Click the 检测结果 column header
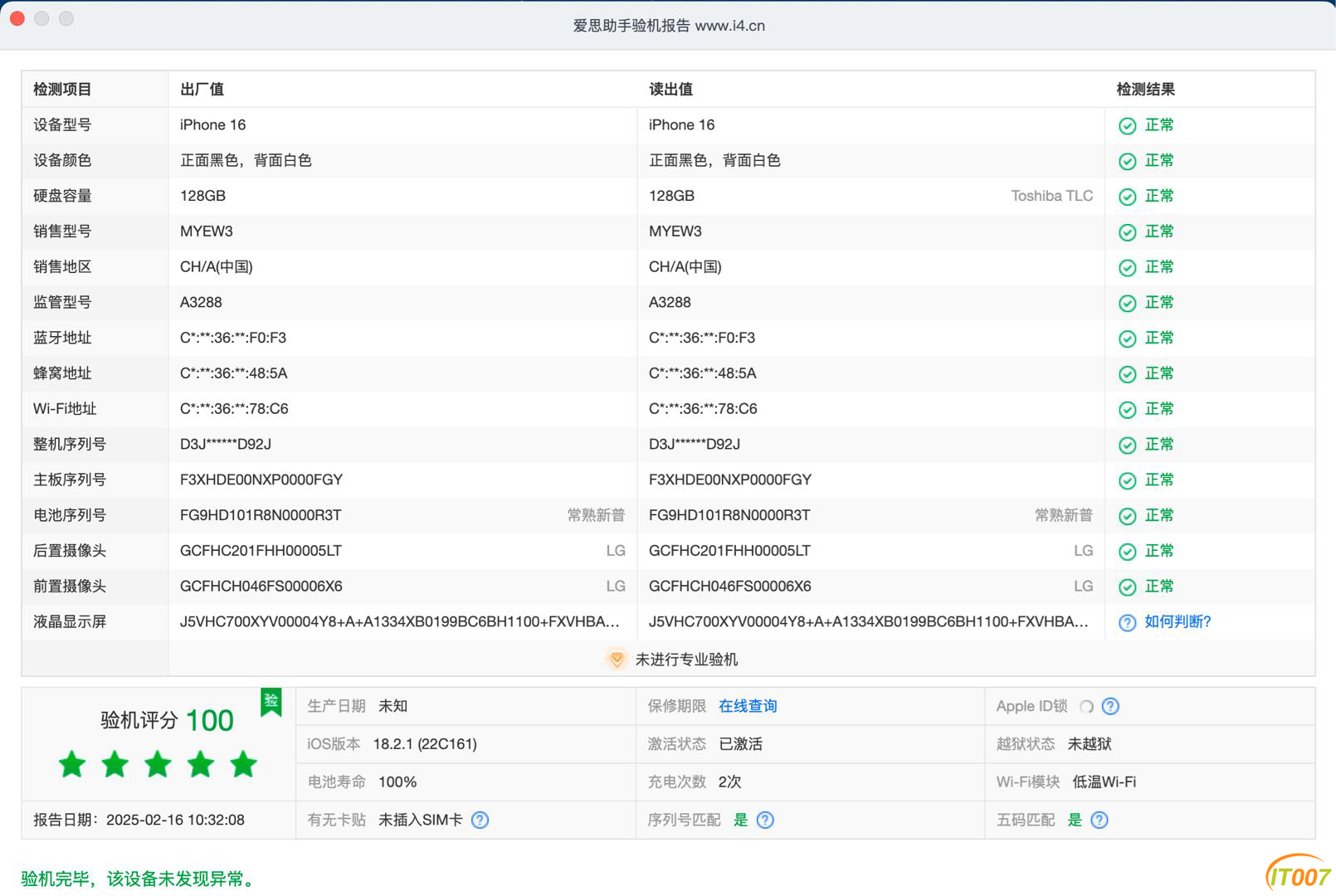The height and width of the screenshot is (896, 1336). [x=1145, y=89]
